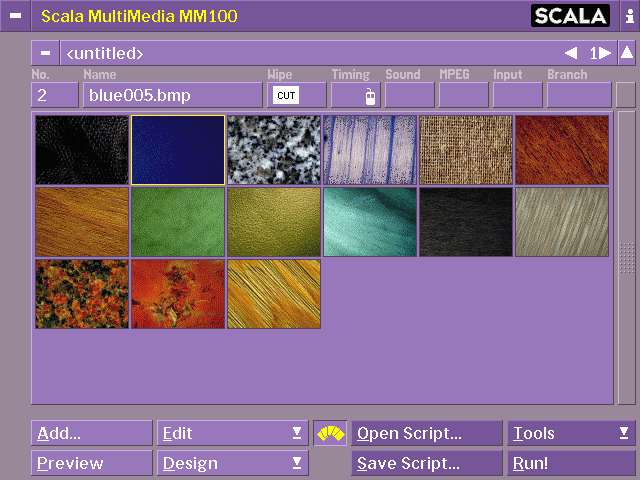Click the up arrow at script bar end
The width and height of the screenshot is (640, 480).
pos(626,53)
